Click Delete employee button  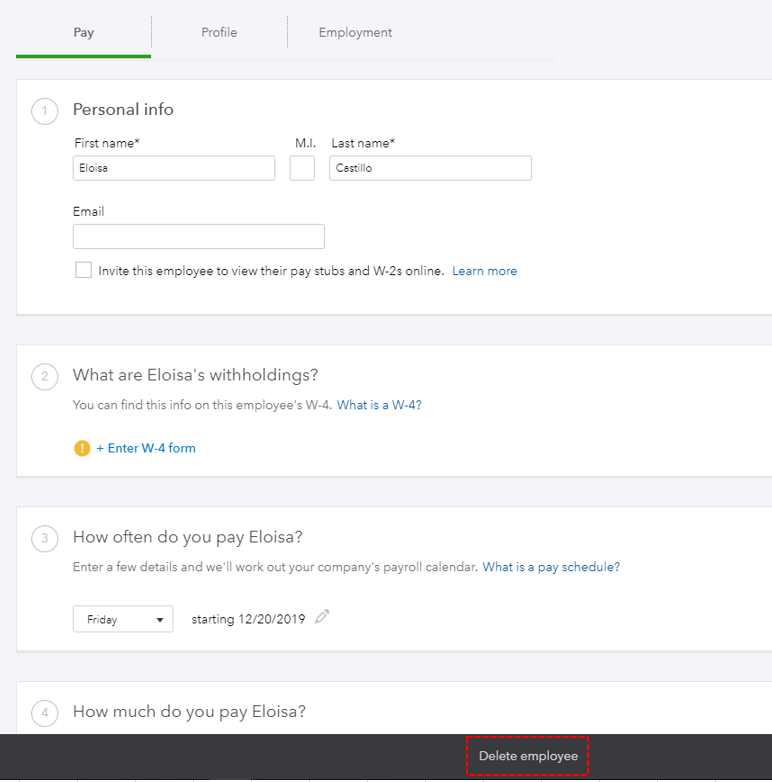528,756
